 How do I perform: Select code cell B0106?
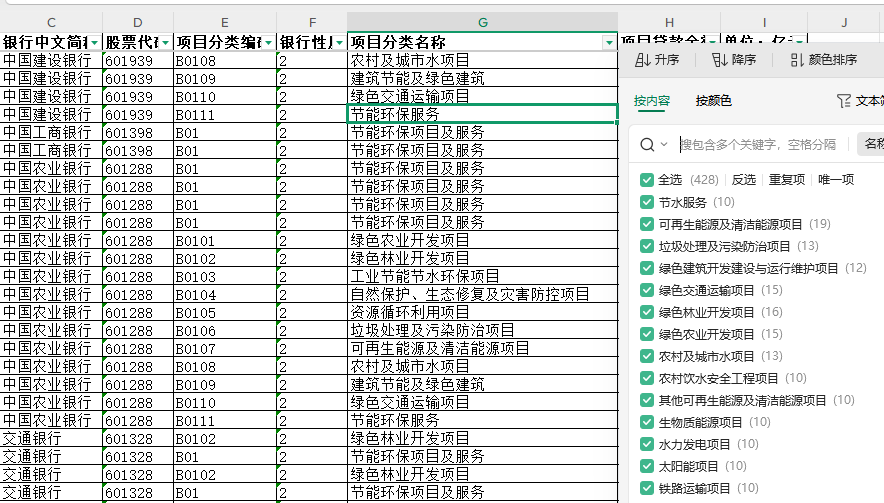coord(225,330)
